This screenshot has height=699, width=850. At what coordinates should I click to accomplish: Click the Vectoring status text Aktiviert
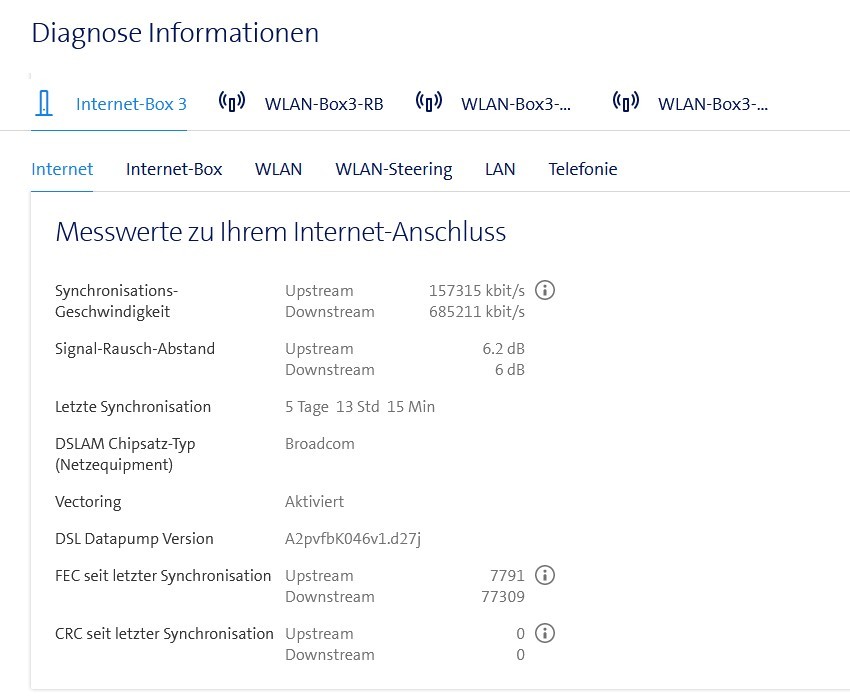pyautogui.click(x=314, y=501)
